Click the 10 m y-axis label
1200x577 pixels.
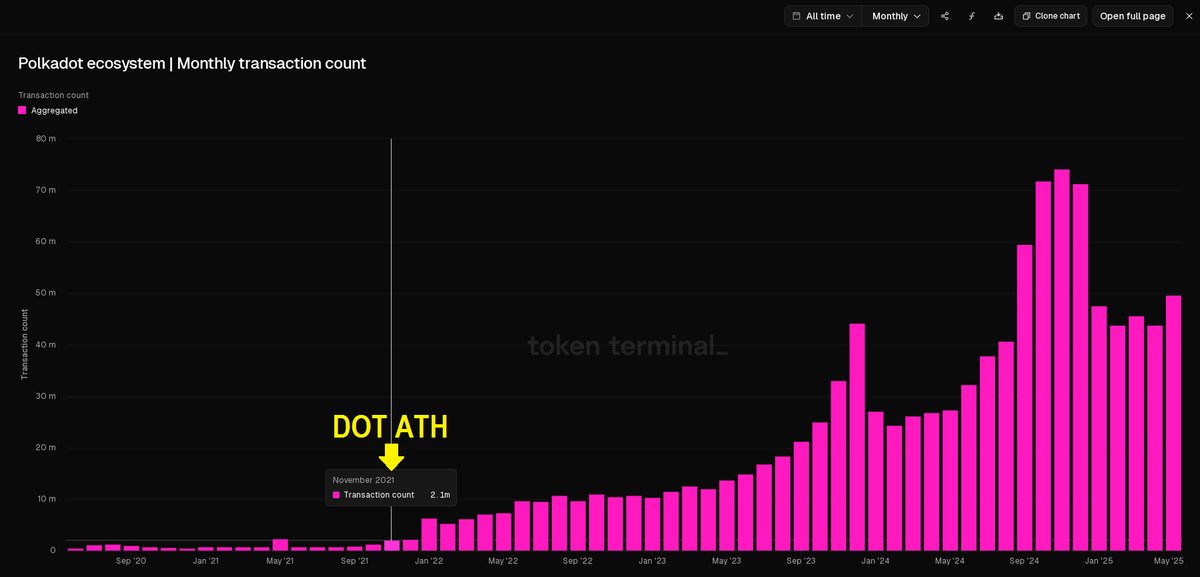point(46,499)
